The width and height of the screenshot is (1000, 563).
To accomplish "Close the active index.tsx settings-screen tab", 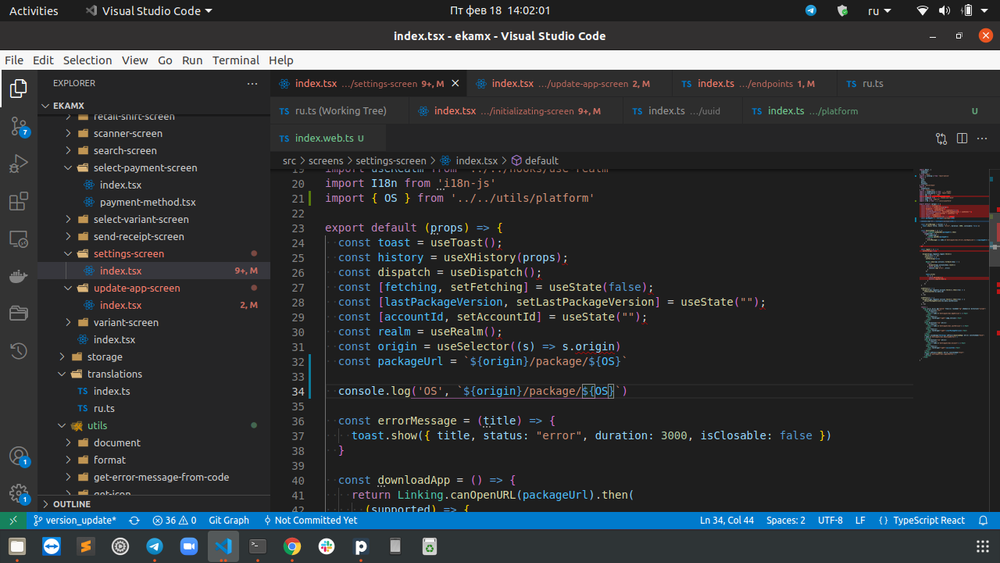I will [x=455, y=84].
